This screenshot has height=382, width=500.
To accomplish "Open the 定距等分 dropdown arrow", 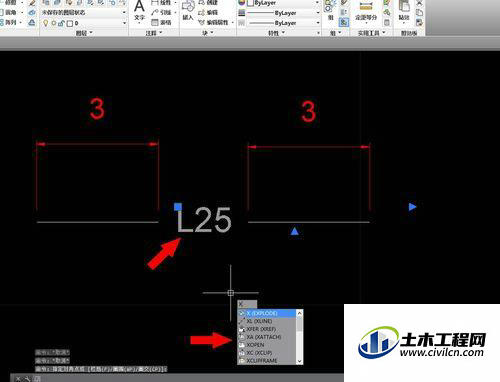I will (x=366, y=23).
